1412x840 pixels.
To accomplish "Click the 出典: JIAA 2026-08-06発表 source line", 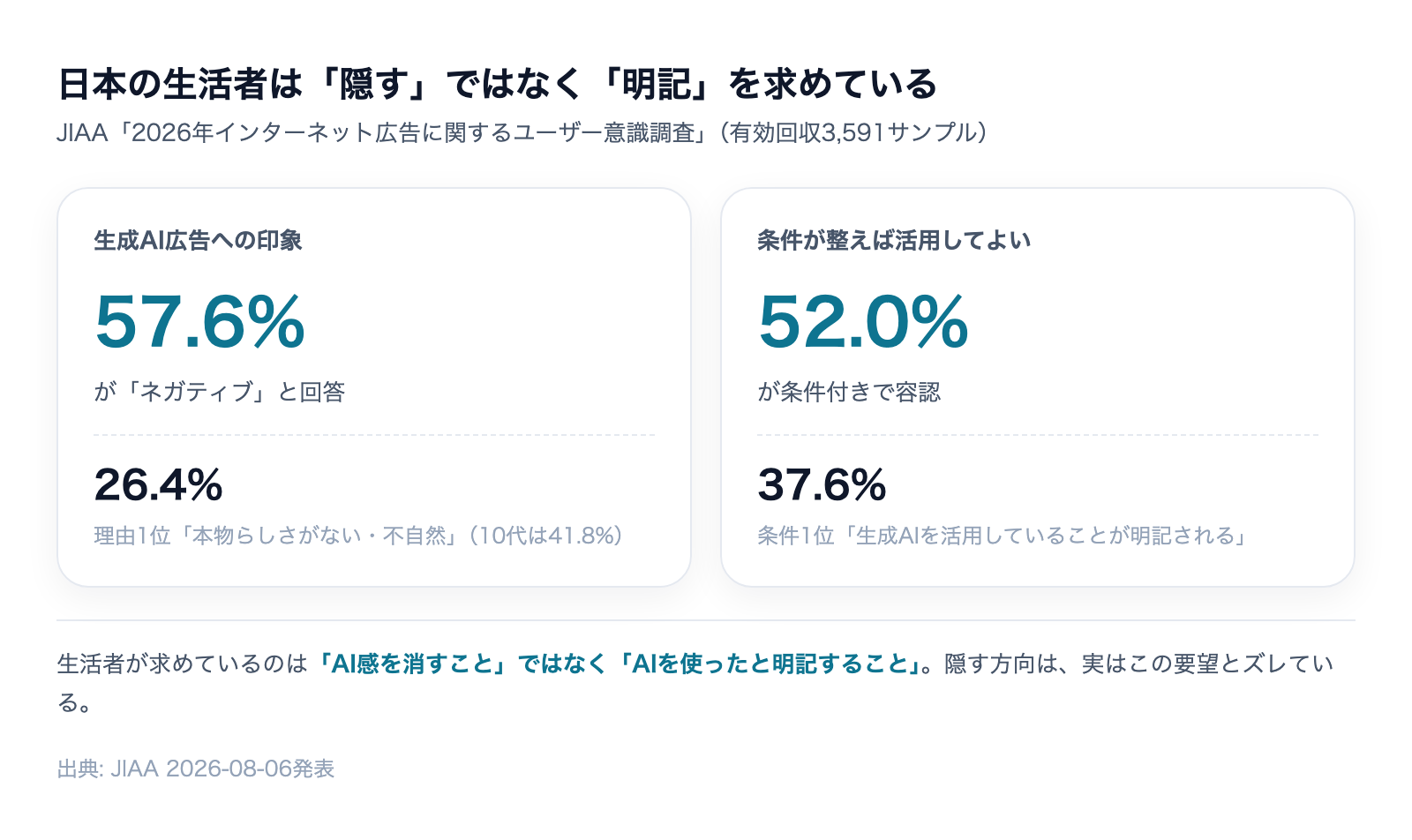I will click(x=196, y=769).
